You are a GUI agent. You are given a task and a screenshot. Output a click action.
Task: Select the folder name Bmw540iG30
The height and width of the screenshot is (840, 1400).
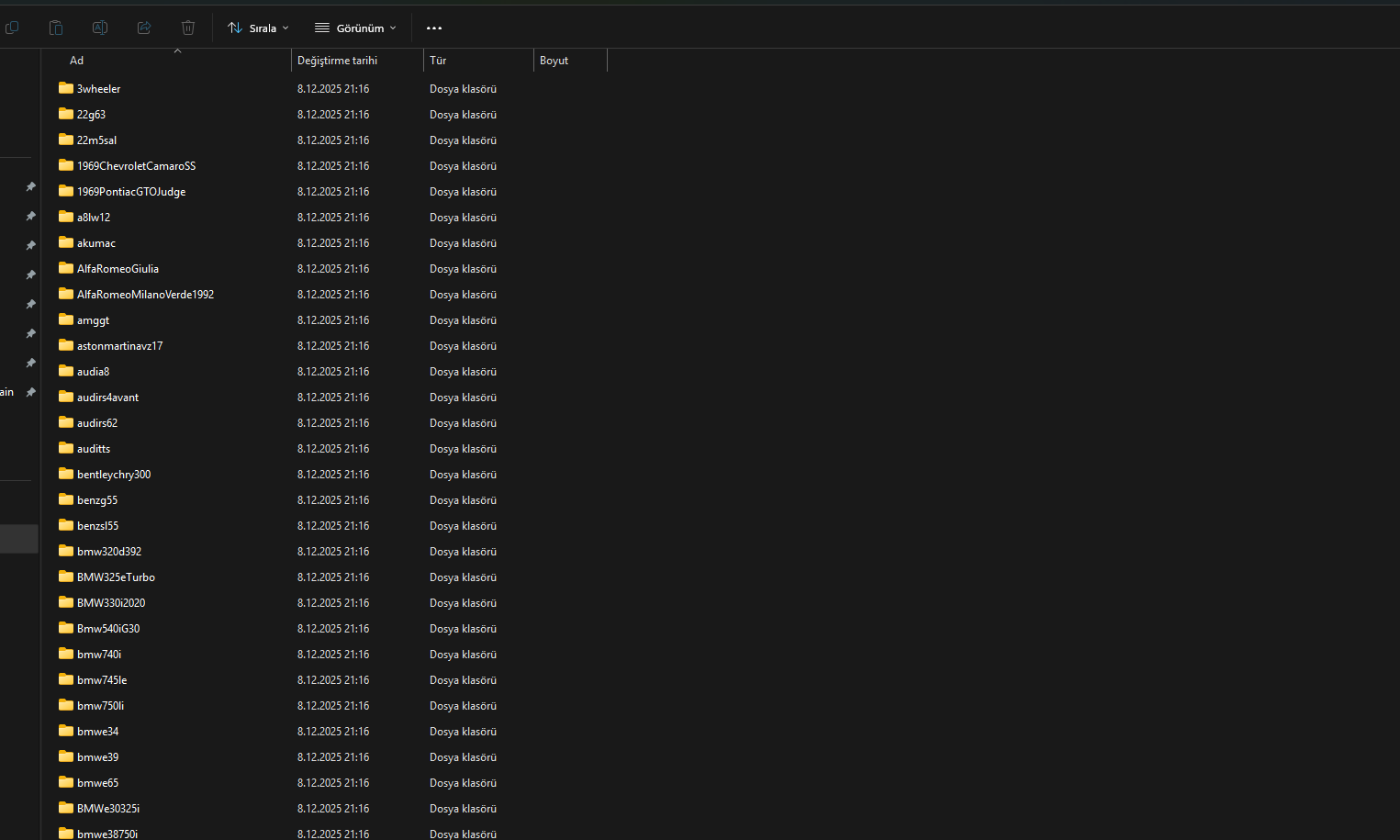point(108,629)
